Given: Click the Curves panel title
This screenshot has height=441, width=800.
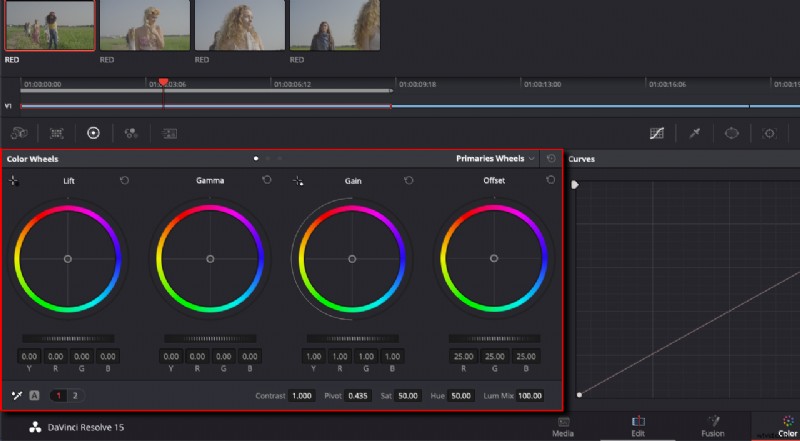Looking at the screenshot, I should tap(582, 159).
